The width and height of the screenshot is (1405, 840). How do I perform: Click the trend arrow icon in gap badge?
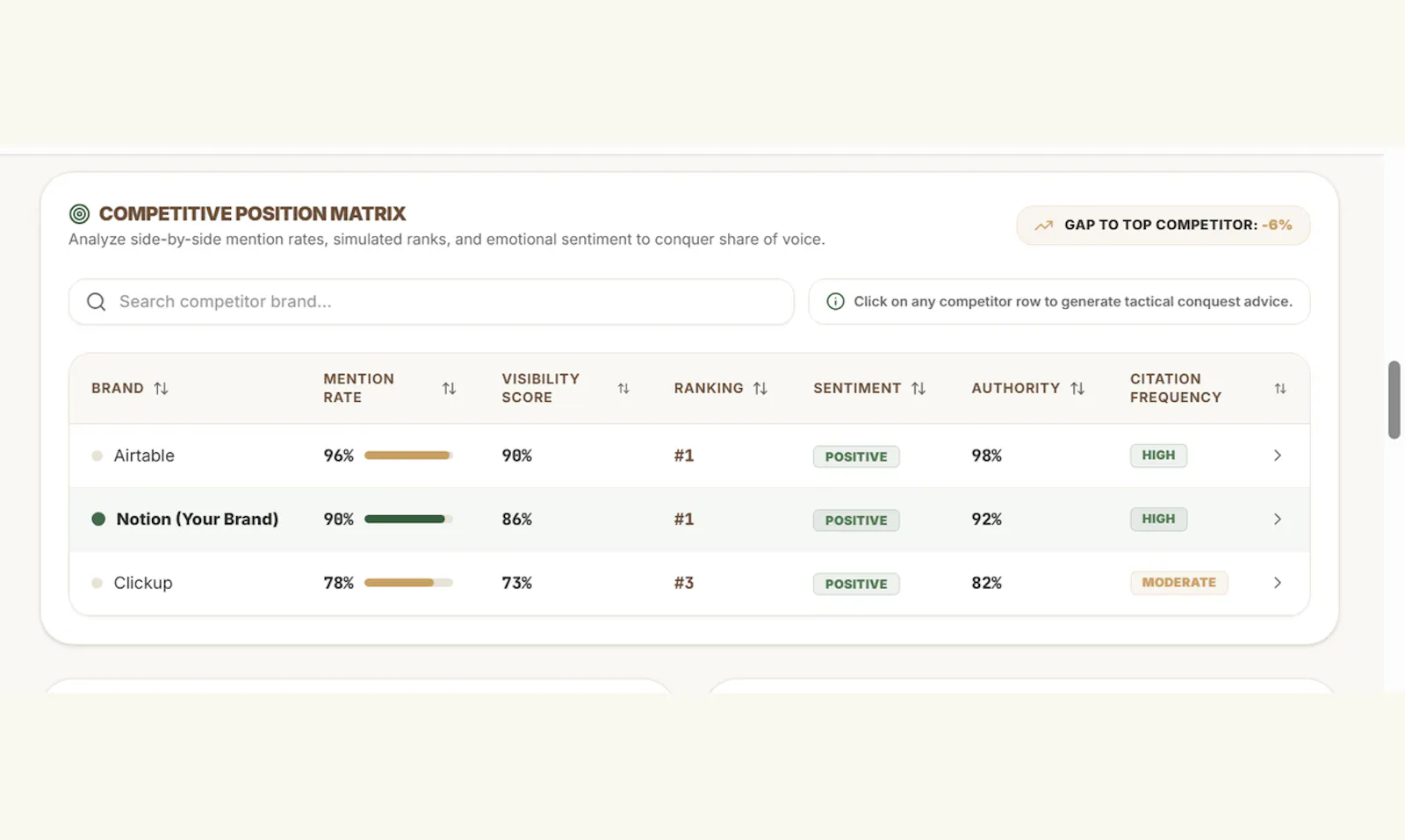pos(1043,226)
